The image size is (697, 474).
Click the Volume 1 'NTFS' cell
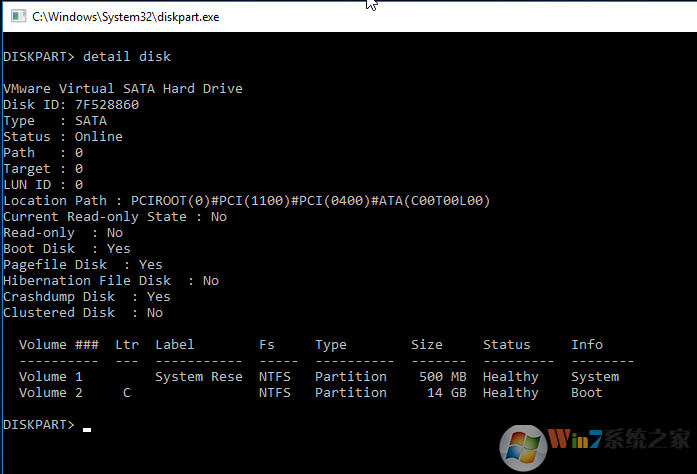pyautogui.click(x=275, y=377)
